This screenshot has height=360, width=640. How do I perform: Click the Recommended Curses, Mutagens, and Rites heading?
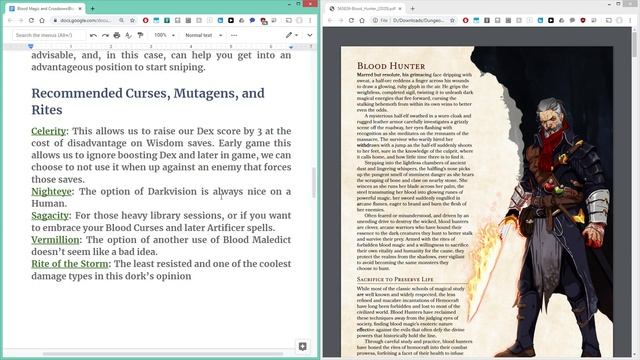pos(148,101)
